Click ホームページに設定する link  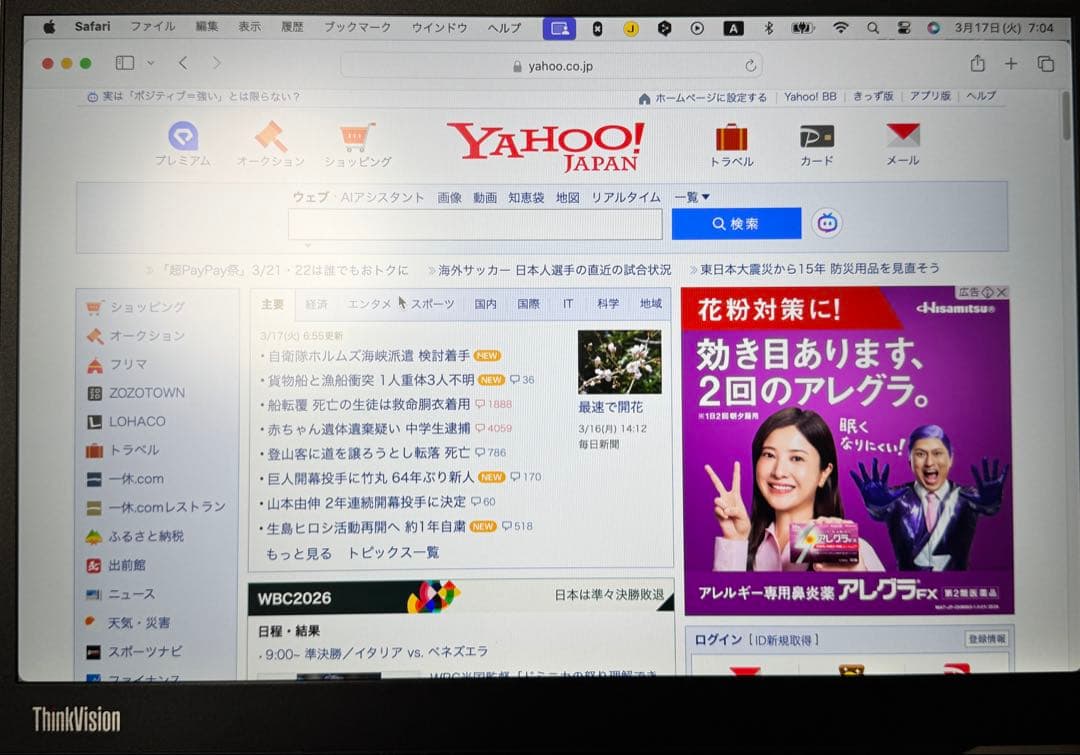click(x=710, y=98)
